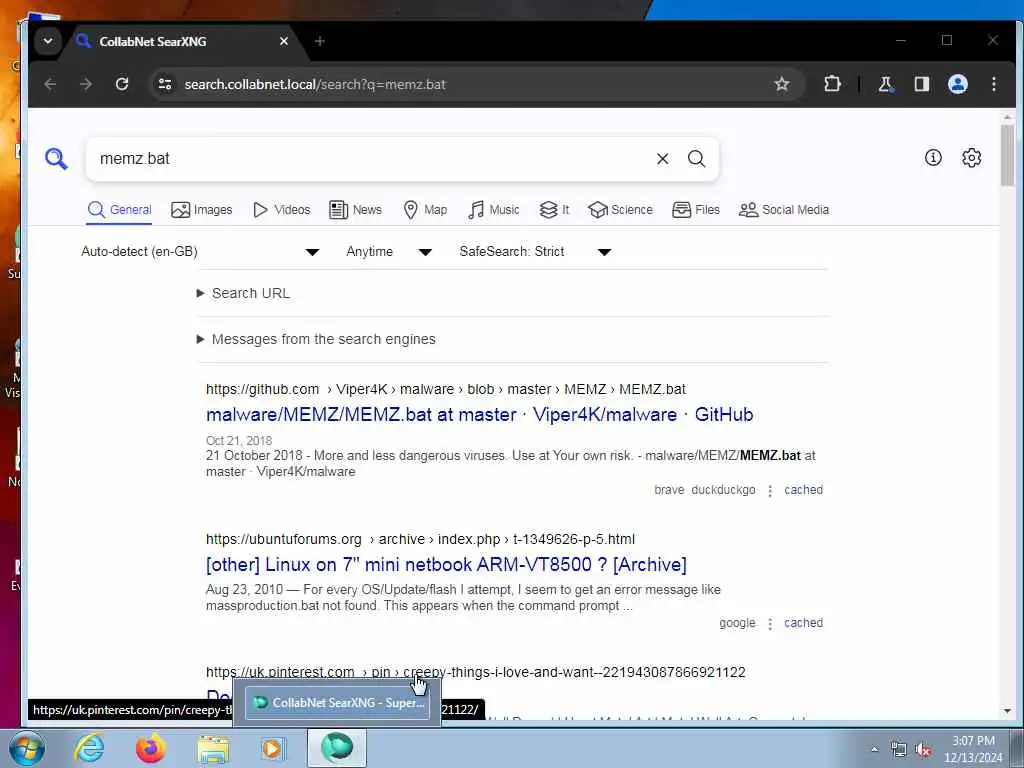Submit search with magnifier button
Screen dimensions: 1024x768
(696, 159)
